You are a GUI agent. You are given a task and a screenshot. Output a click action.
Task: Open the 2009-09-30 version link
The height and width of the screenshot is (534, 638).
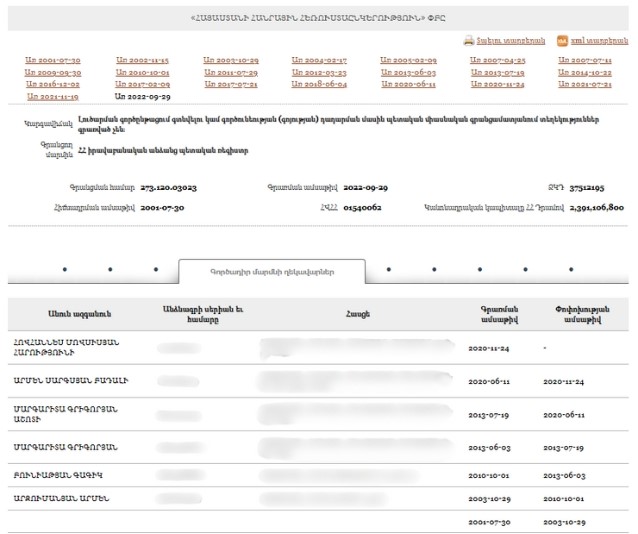coord(52,73)
